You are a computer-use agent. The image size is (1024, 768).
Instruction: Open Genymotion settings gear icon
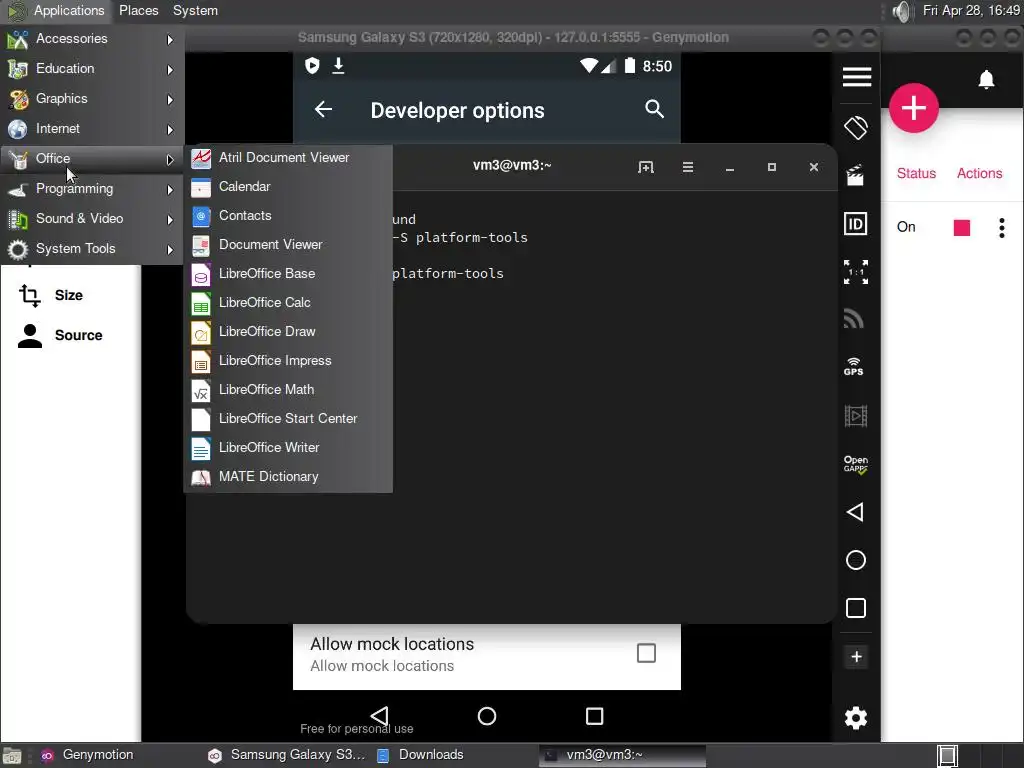[x=856, y=718]
